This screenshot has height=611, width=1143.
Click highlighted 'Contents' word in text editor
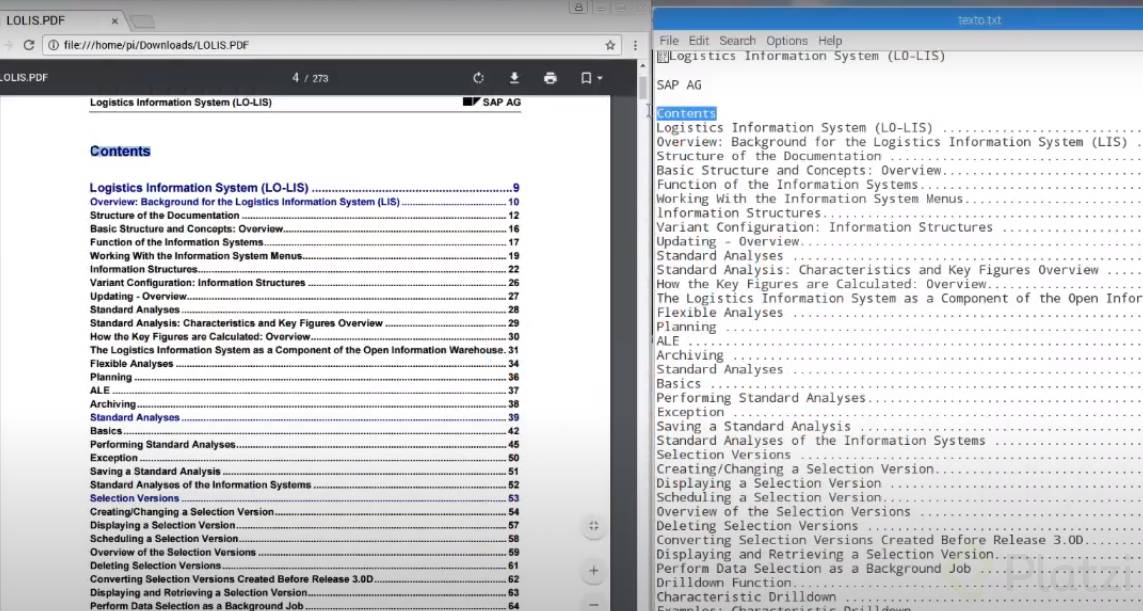[686, 114]
